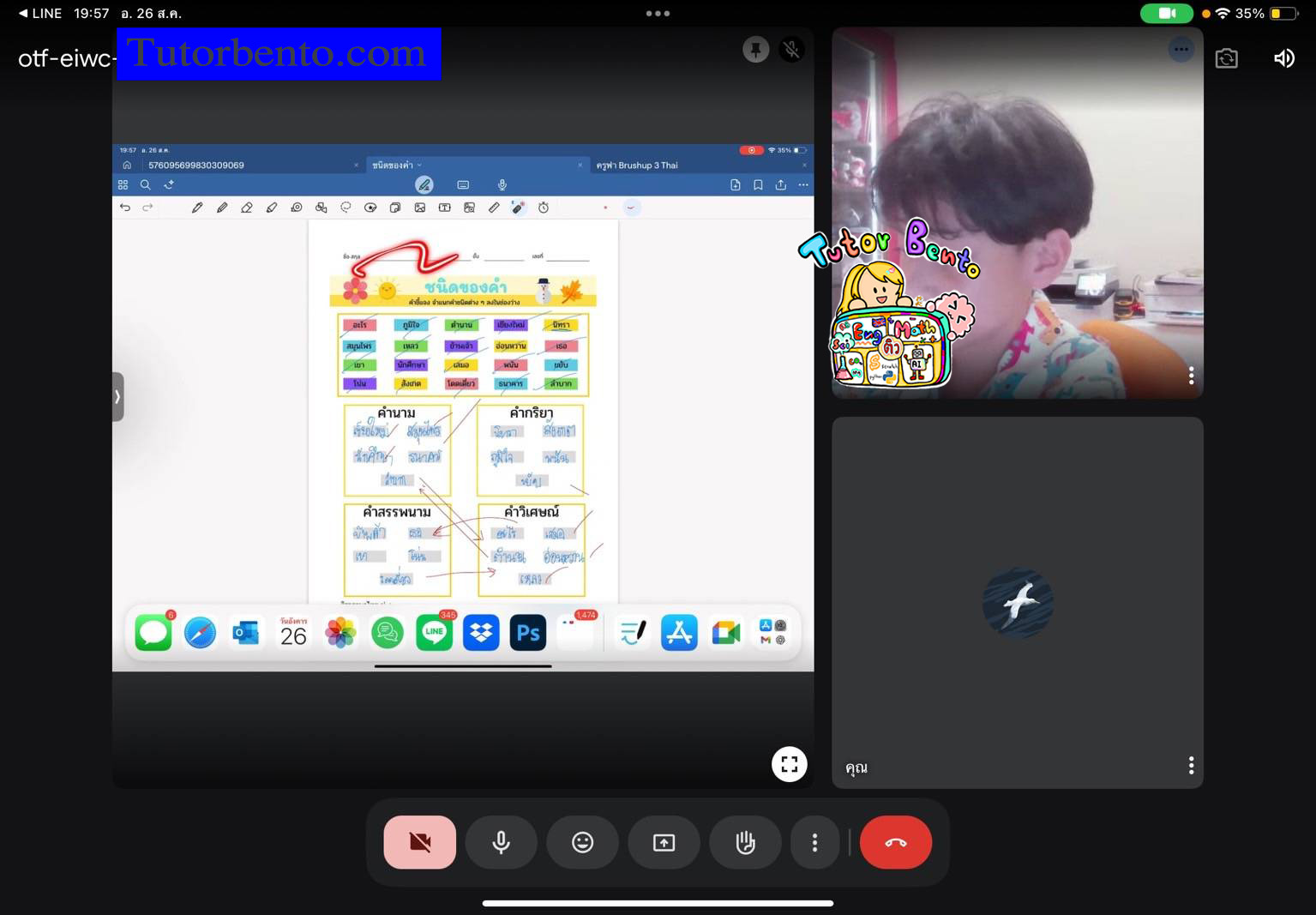The image size is (1316, 915).
Task: Return to LINE via back link
Action: click(39, 13)
